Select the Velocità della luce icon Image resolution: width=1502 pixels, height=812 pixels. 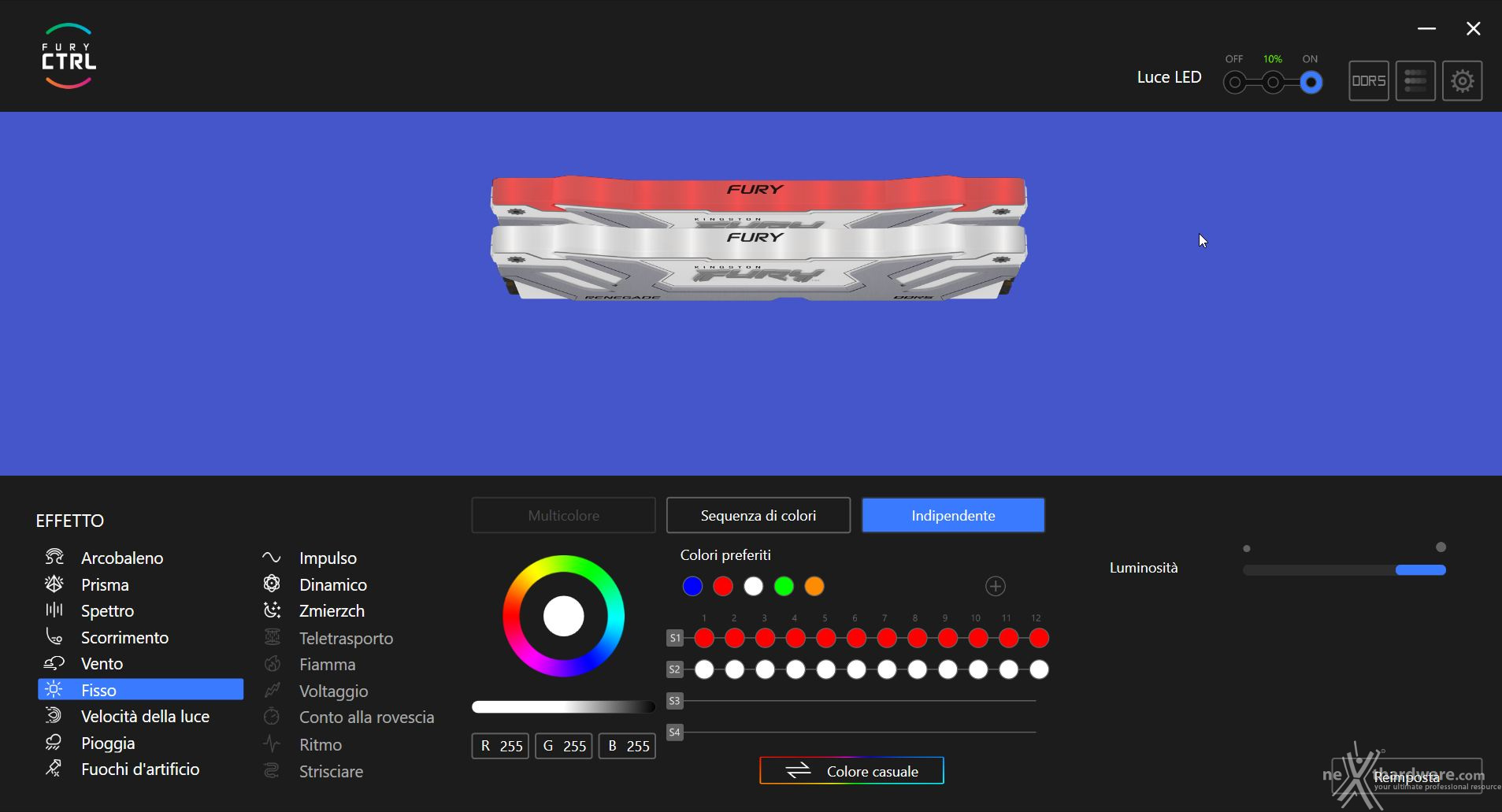[54, 716]
